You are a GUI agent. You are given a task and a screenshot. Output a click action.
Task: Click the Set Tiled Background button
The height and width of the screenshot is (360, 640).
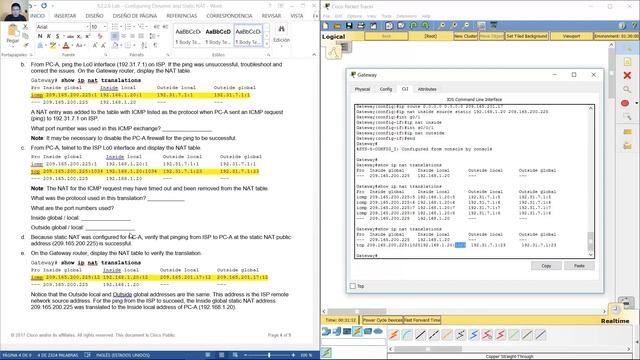pyautogui.click(x=527, y=36)
